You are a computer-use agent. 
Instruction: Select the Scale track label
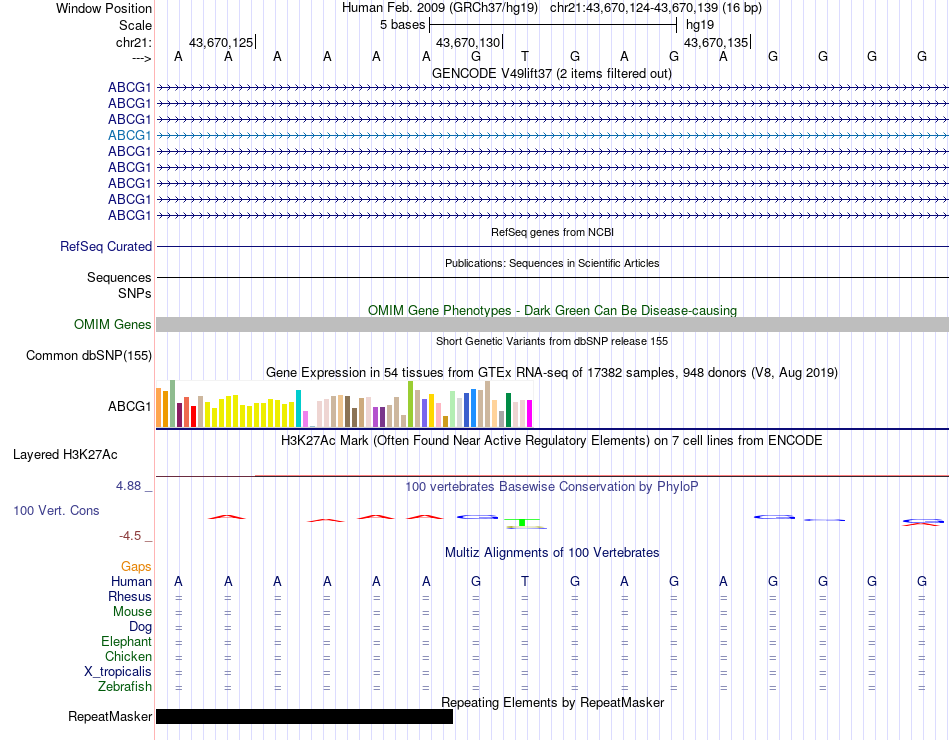pyautogui.click(x=135, y=25)
